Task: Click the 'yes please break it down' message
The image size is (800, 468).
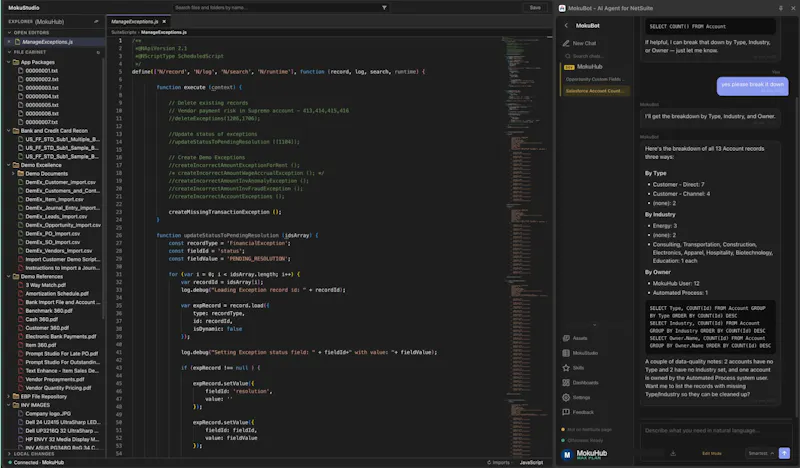Action: tap(753, 86)
